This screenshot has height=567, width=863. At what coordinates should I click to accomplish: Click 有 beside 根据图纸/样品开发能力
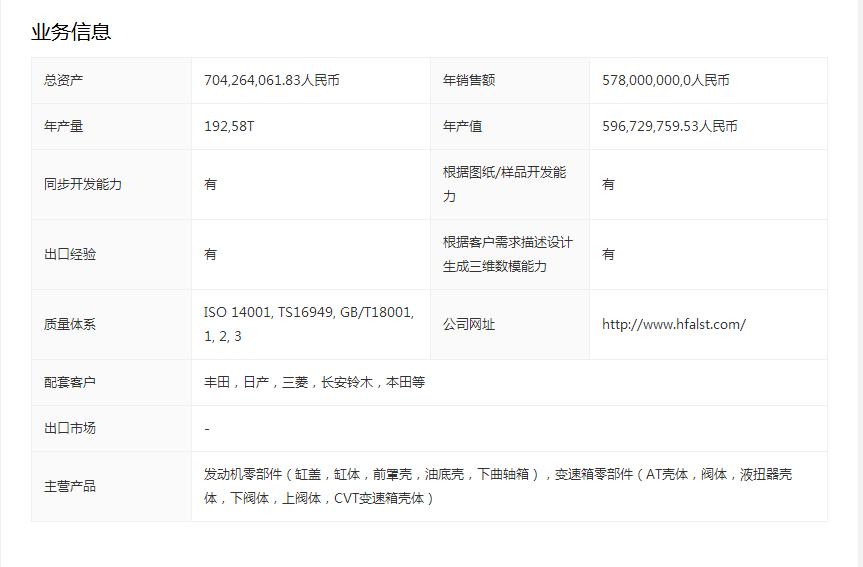[608, 184]
